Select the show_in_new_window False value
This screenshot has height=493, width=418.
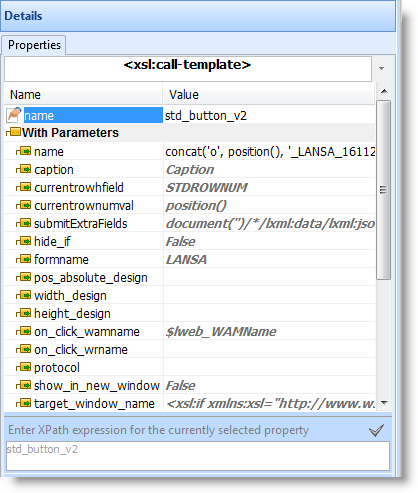click(x=180, y=386)
